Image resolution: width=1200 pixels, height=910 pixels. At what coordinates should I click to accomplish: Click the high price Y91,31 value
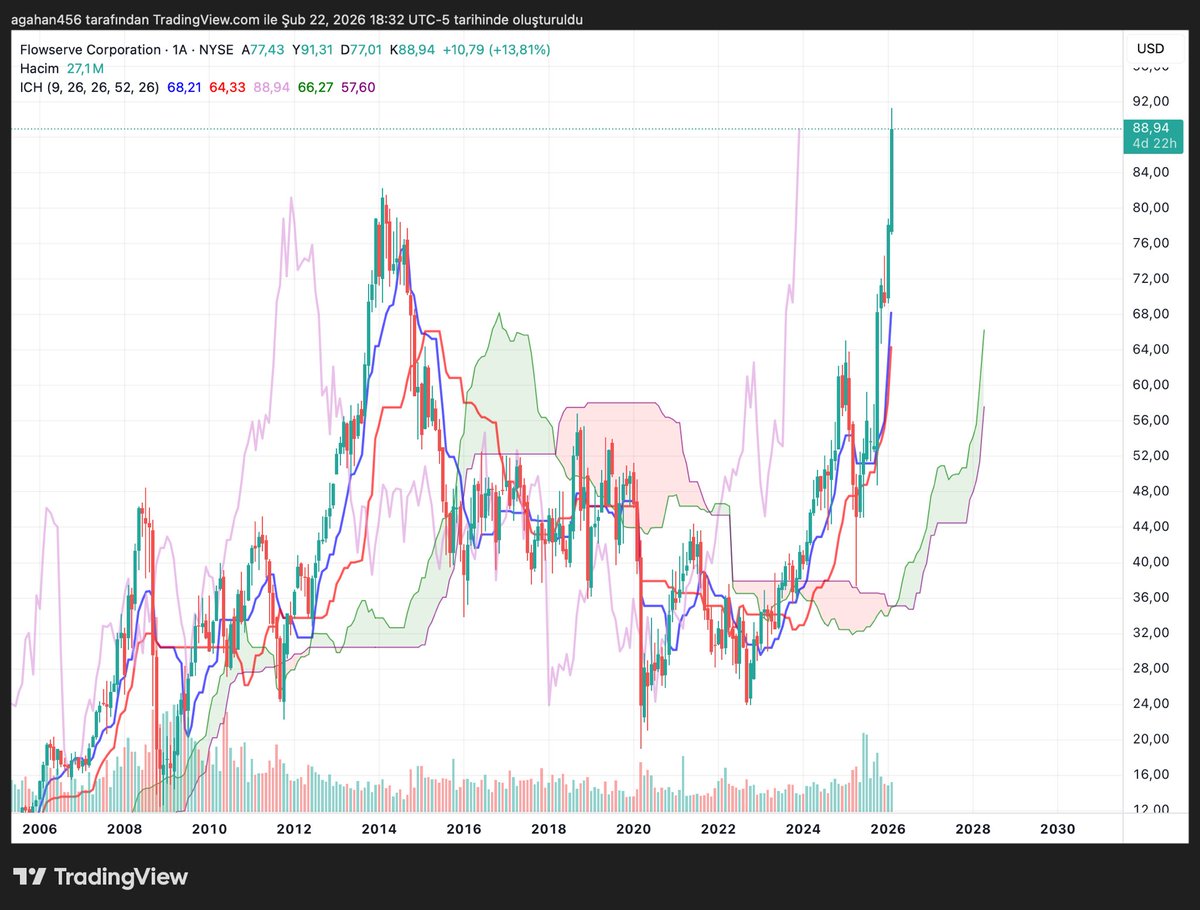coord(313,49)
